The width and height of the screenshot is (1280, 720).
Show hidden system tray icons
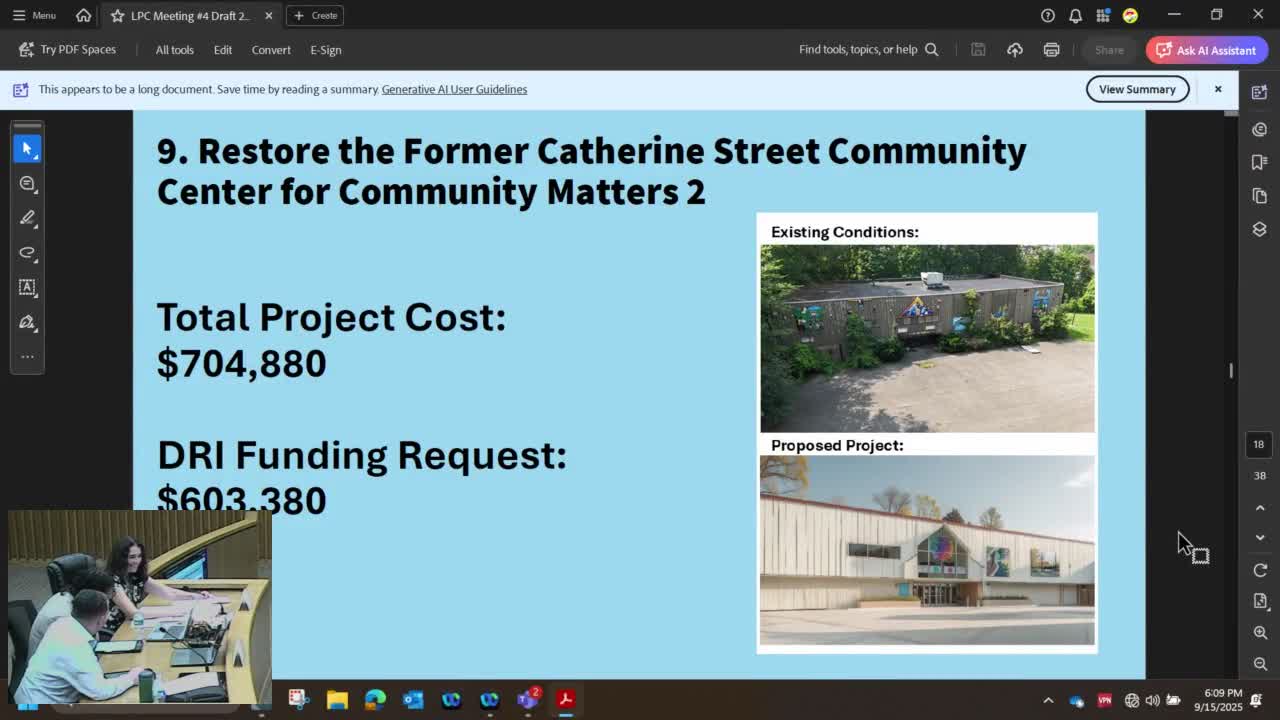(x=1048, y=701)
